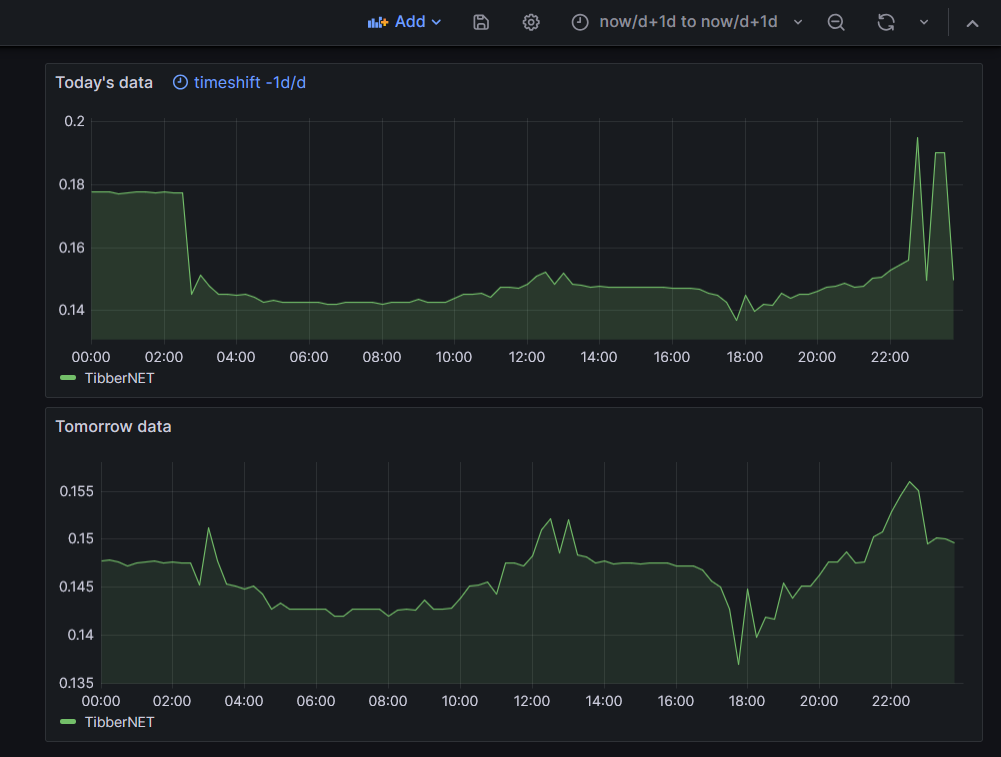Click the clock icon in time picker
This screenshot has width=1001, height=757.
[x=580, y=22]
